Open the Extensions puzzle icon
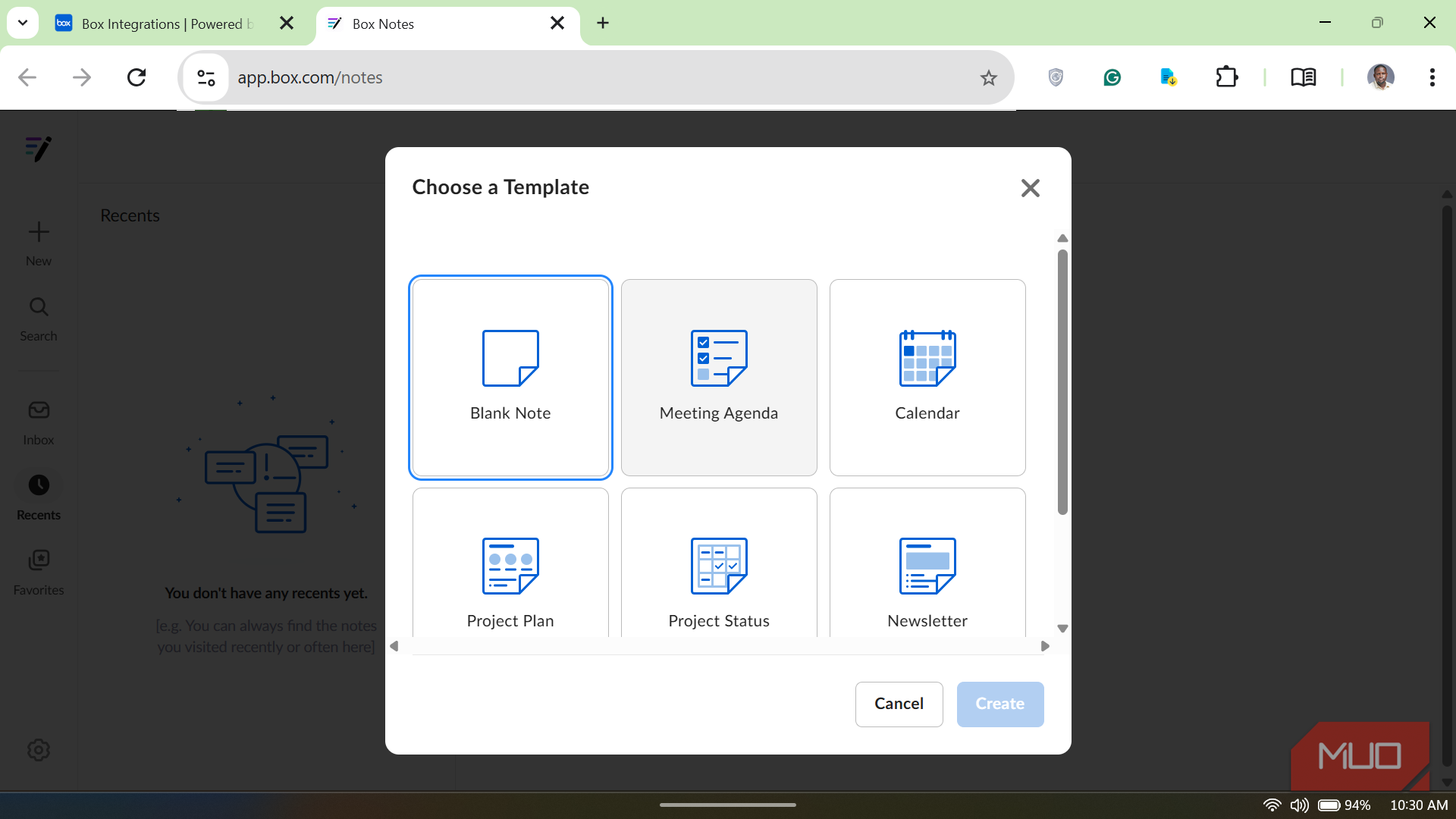This screenshot has width=1456, height=819. pos(1226,77)
